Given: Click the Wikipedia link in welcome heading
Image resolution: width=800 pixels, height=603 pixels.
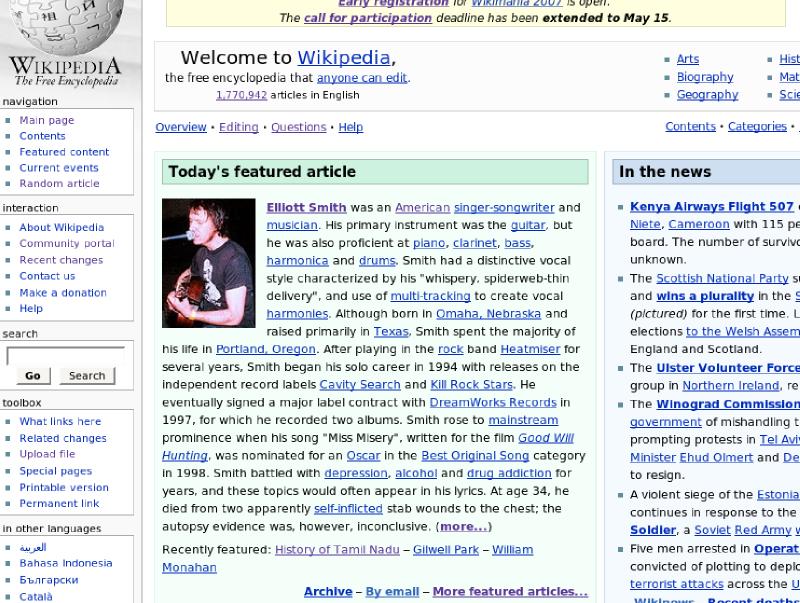Looking at the screenshot, I should tap(344, 58).
